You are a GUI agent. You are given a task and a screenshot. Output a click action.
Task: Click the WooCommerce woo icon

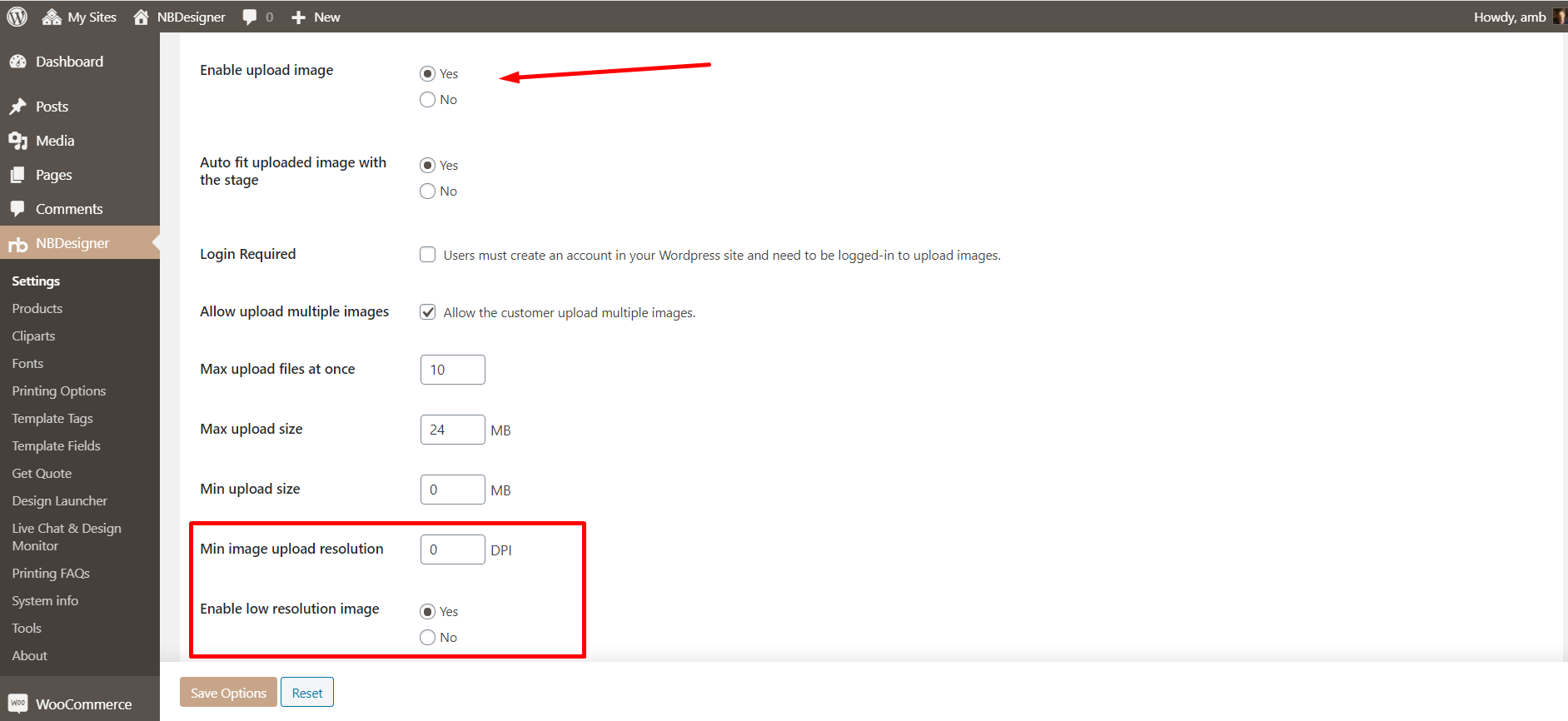coord(17,704)
